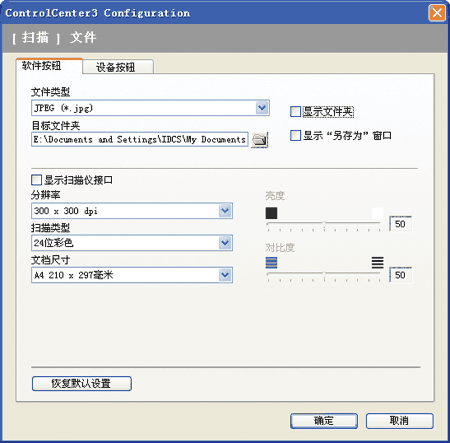
Task: Click the low contrast blue lines icon
Action: 271,263
